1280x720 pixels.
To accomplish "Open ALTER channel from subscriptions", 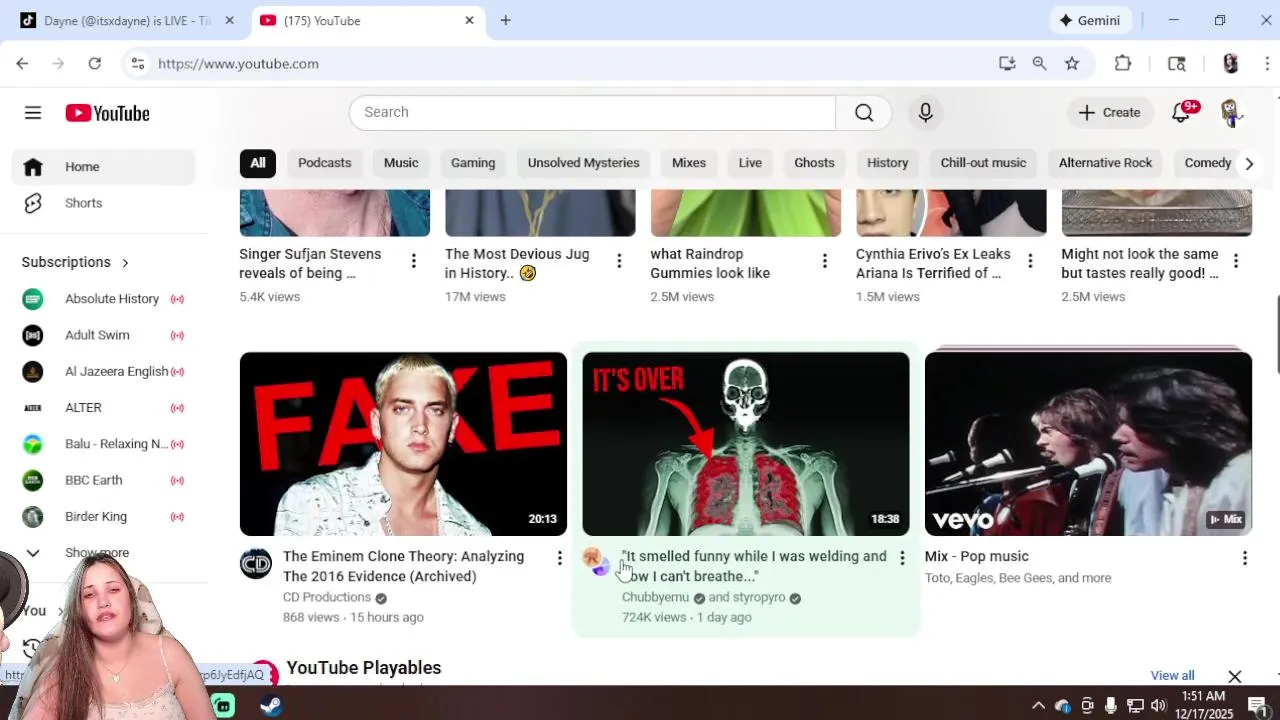I will (x=104, y=408).
